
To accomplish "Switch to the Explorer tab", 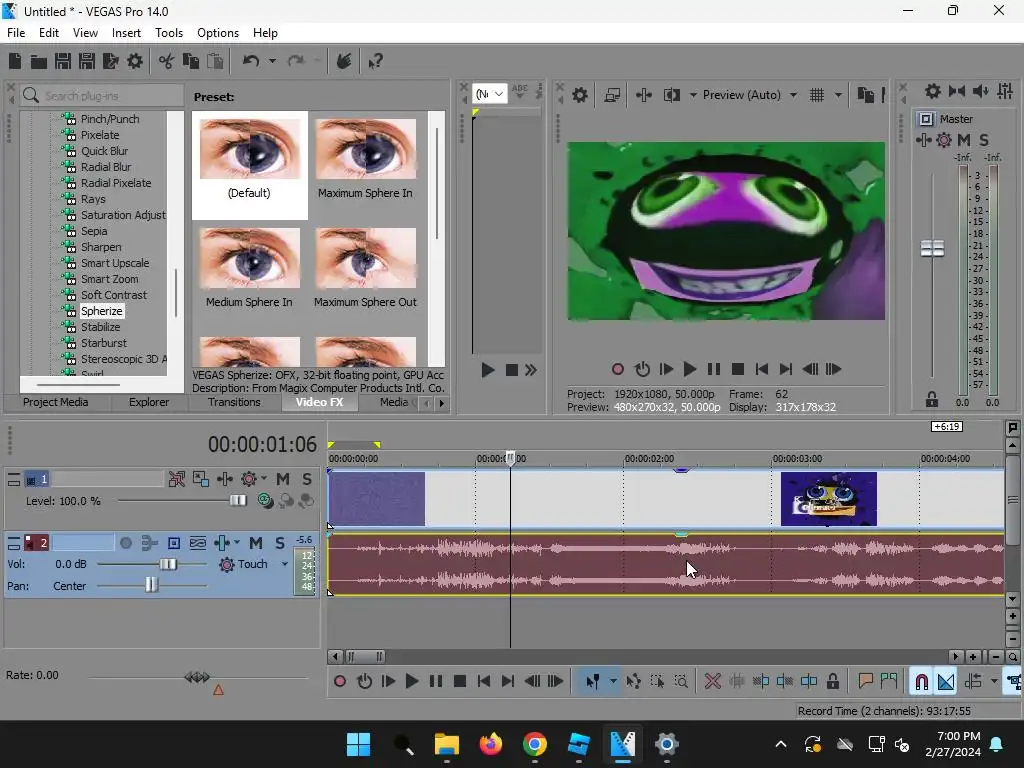I will (149, 402).
